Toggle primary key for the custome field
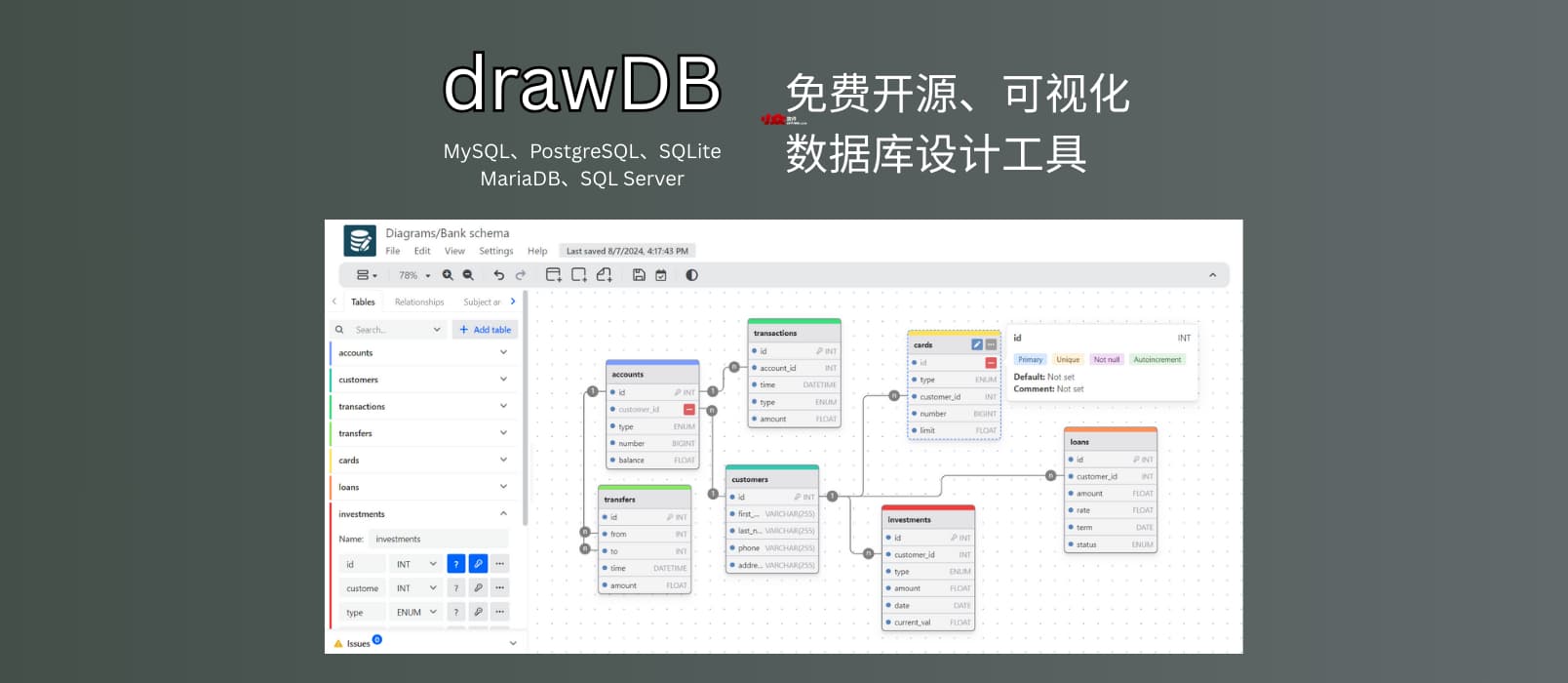Image resolution: width=1568 pixels, height=683 pixels. click(478, 588)
